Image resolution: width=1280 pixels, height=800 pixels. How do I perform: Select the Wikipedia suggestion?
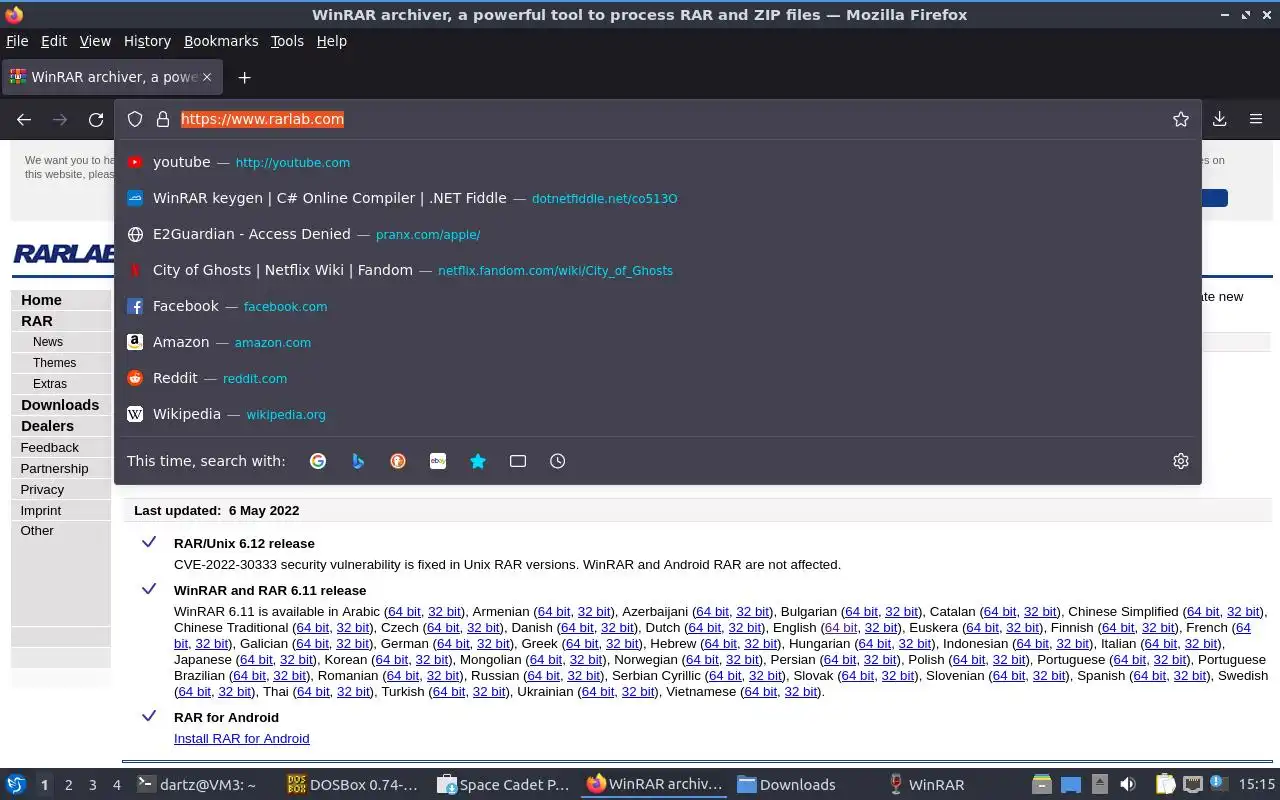coord(658,414)
